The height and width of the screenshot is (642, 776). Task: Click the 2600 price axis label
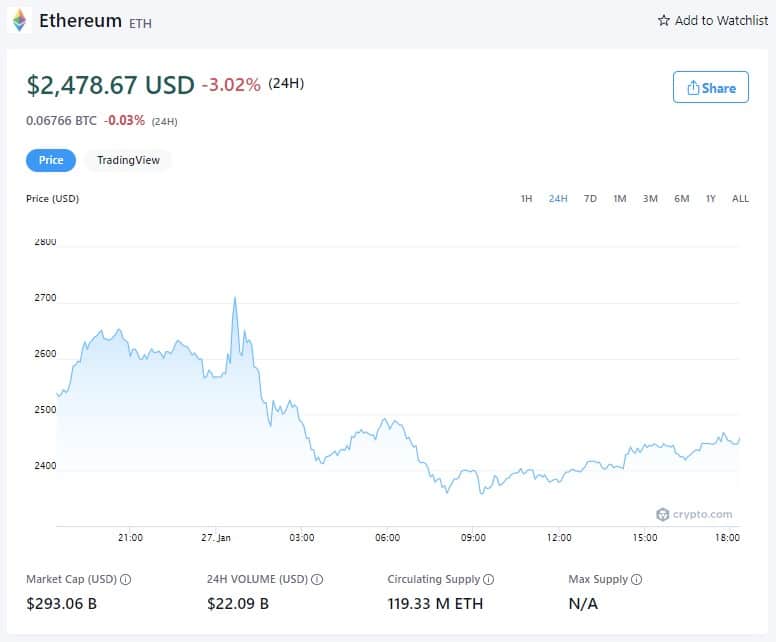click(45, 354)
